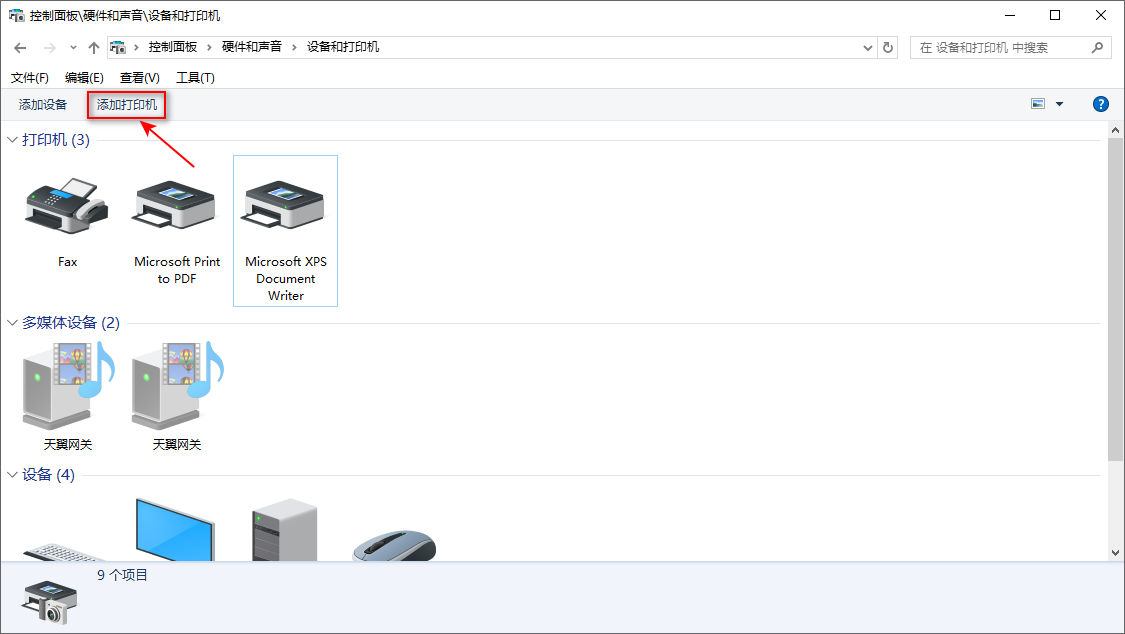This screenshot has width=1125, height=634.
Task: Click the search magnifier icon
Action: pos(1097,47)
